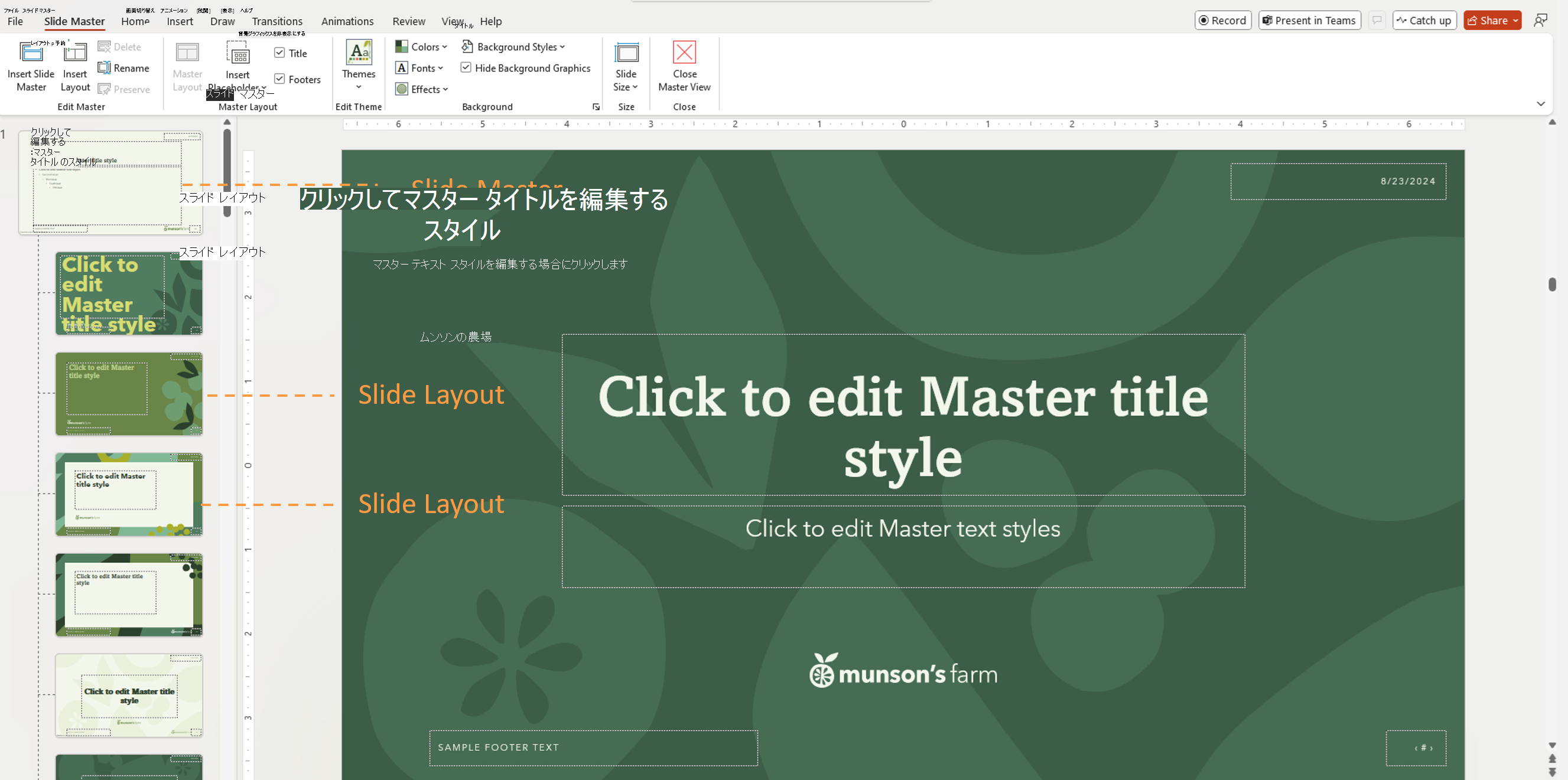Click the account profile icon
The height and width of the screenshot is (780, 1568).
pos(1540,21)
